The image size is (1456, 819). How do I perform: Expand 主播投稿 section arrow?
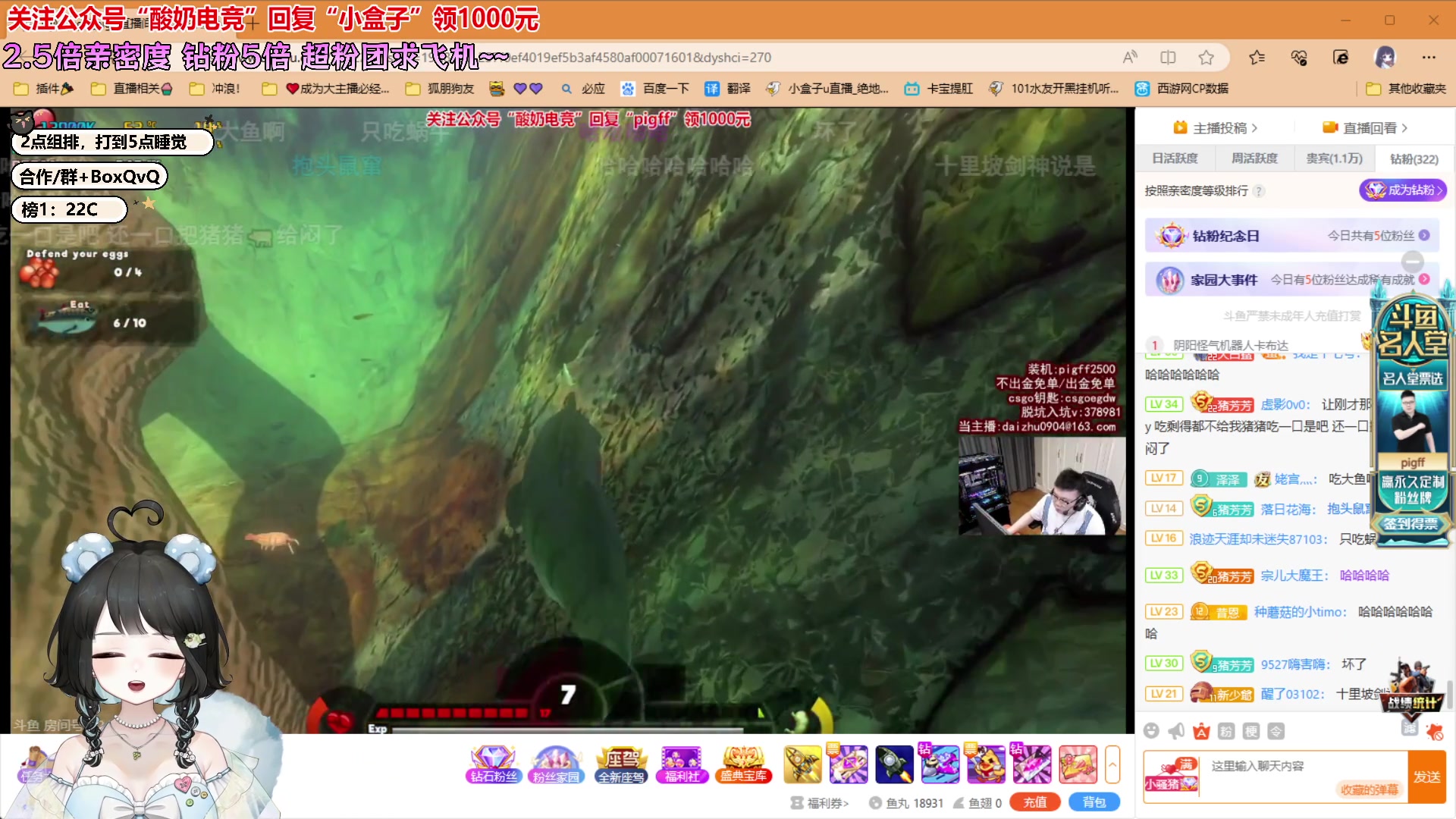tap(1255, 128)
